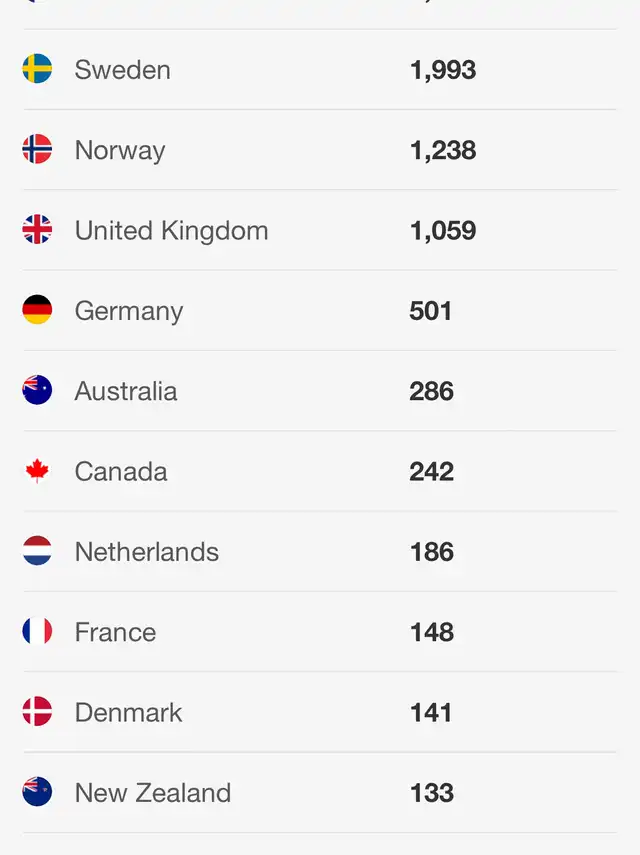The width and height of the screenshot is (640, 855).
Task: Click the Canada value 242
Action: [x=431, y=472]
